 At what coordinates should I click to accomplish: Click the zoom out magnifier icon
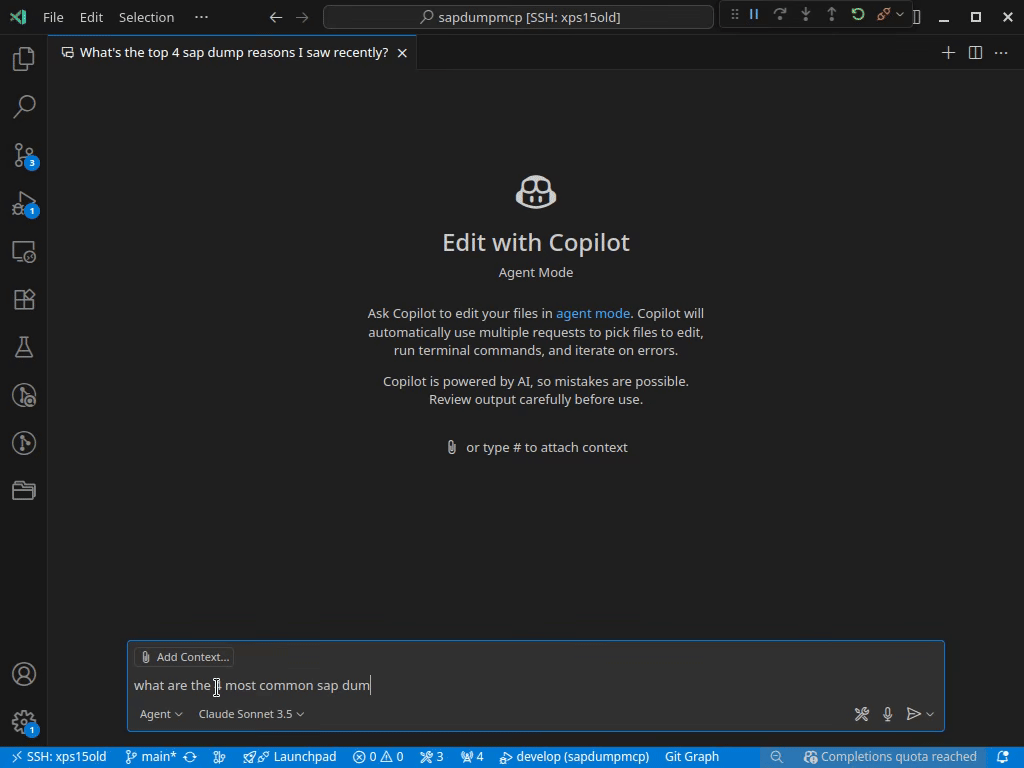[776, 757]
